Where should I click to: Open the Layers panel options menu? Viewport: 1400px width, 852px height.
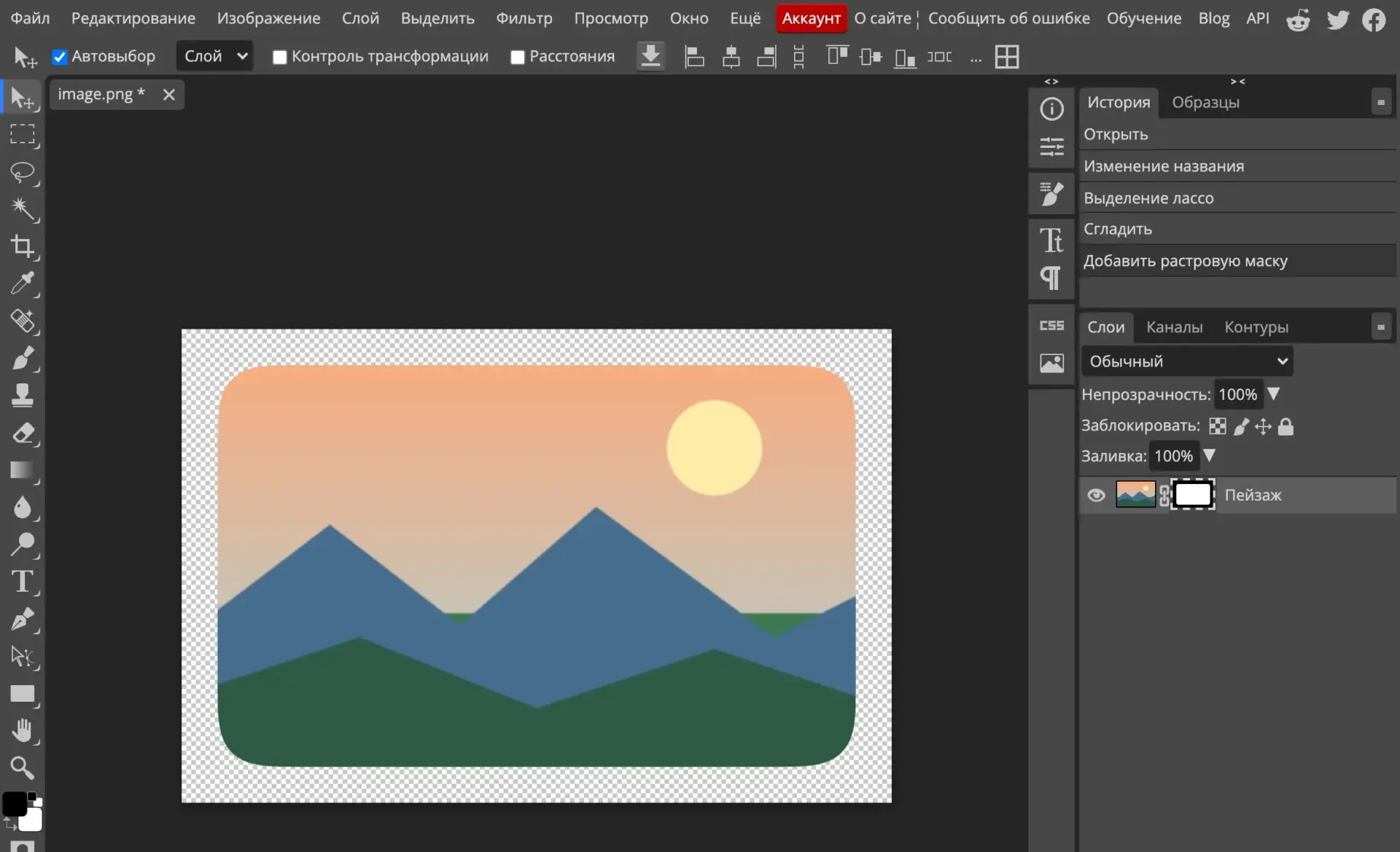(x=1380, y=327)
